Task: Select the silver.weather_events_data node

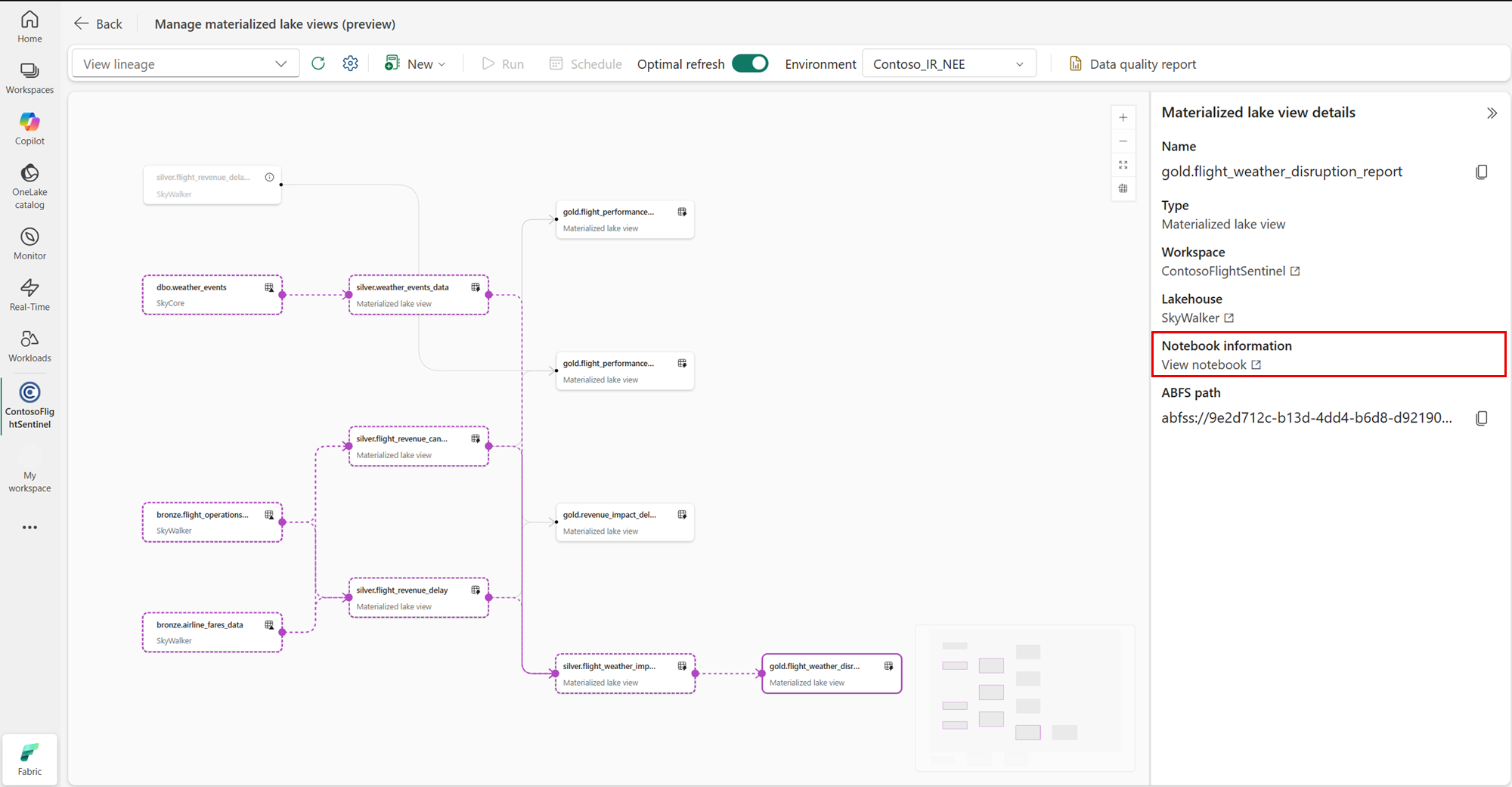Action: (x=418, y=295)
